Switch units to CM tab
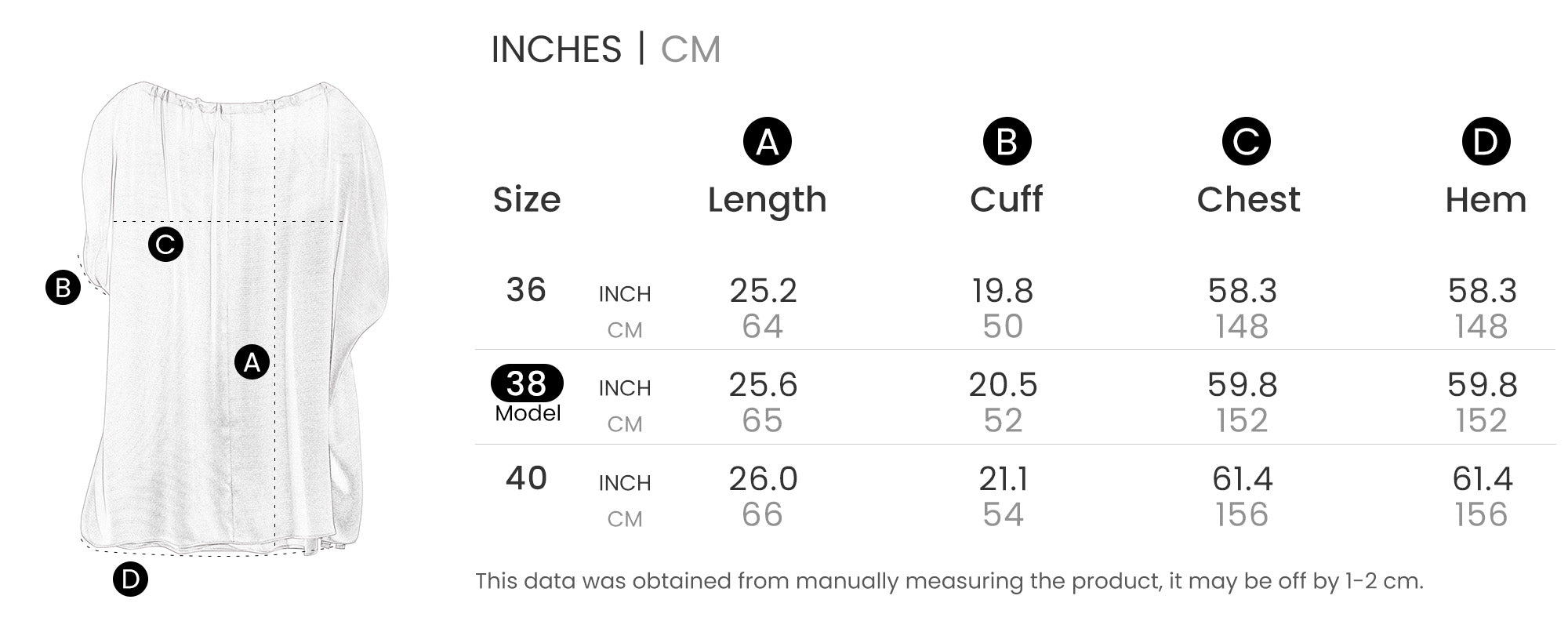1568x632 pixels. point(690,49)
